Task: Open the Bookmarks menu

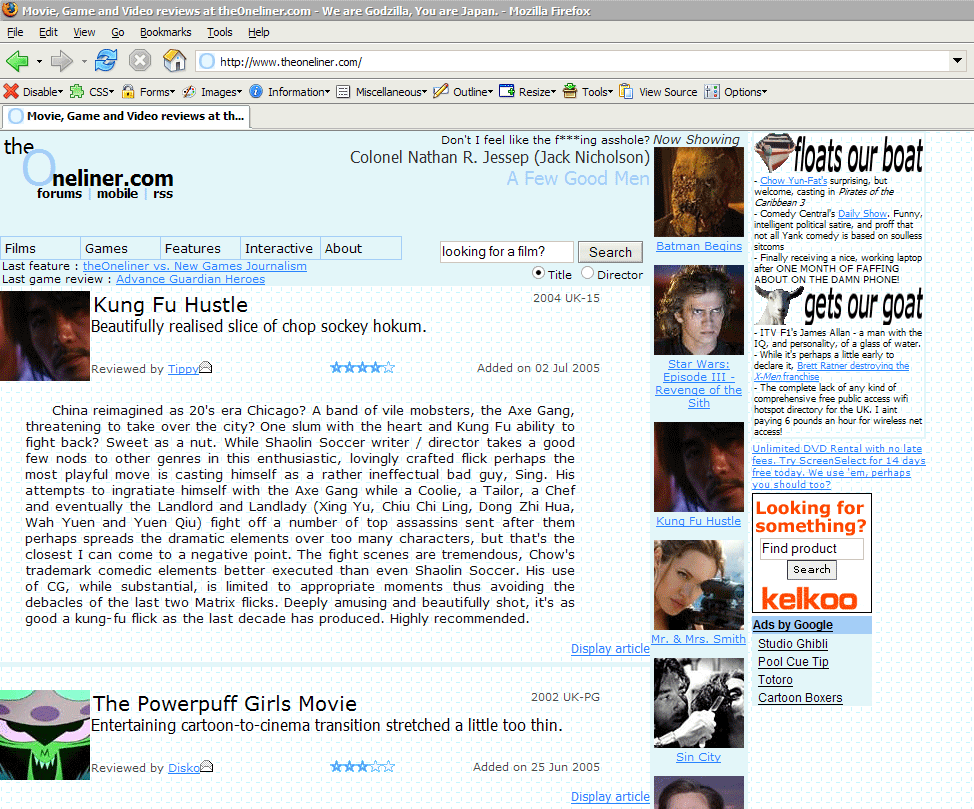Action: coord(165,32)
